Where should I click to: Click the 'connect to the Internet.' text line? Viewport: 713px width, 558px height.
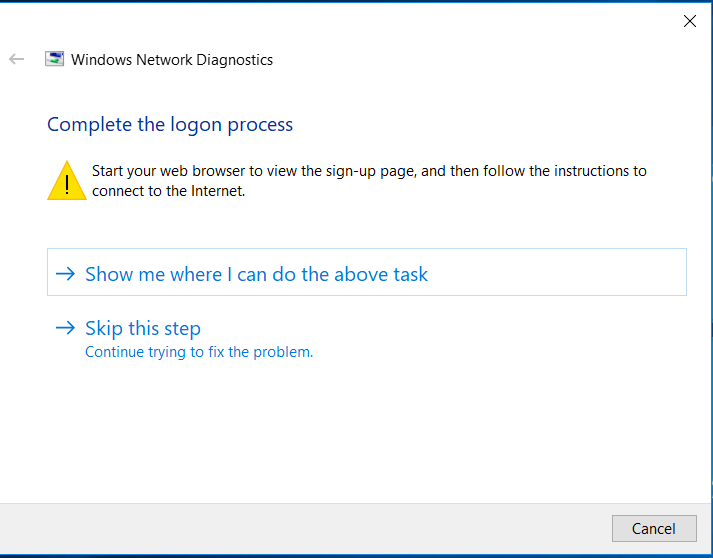pos(169,191)
